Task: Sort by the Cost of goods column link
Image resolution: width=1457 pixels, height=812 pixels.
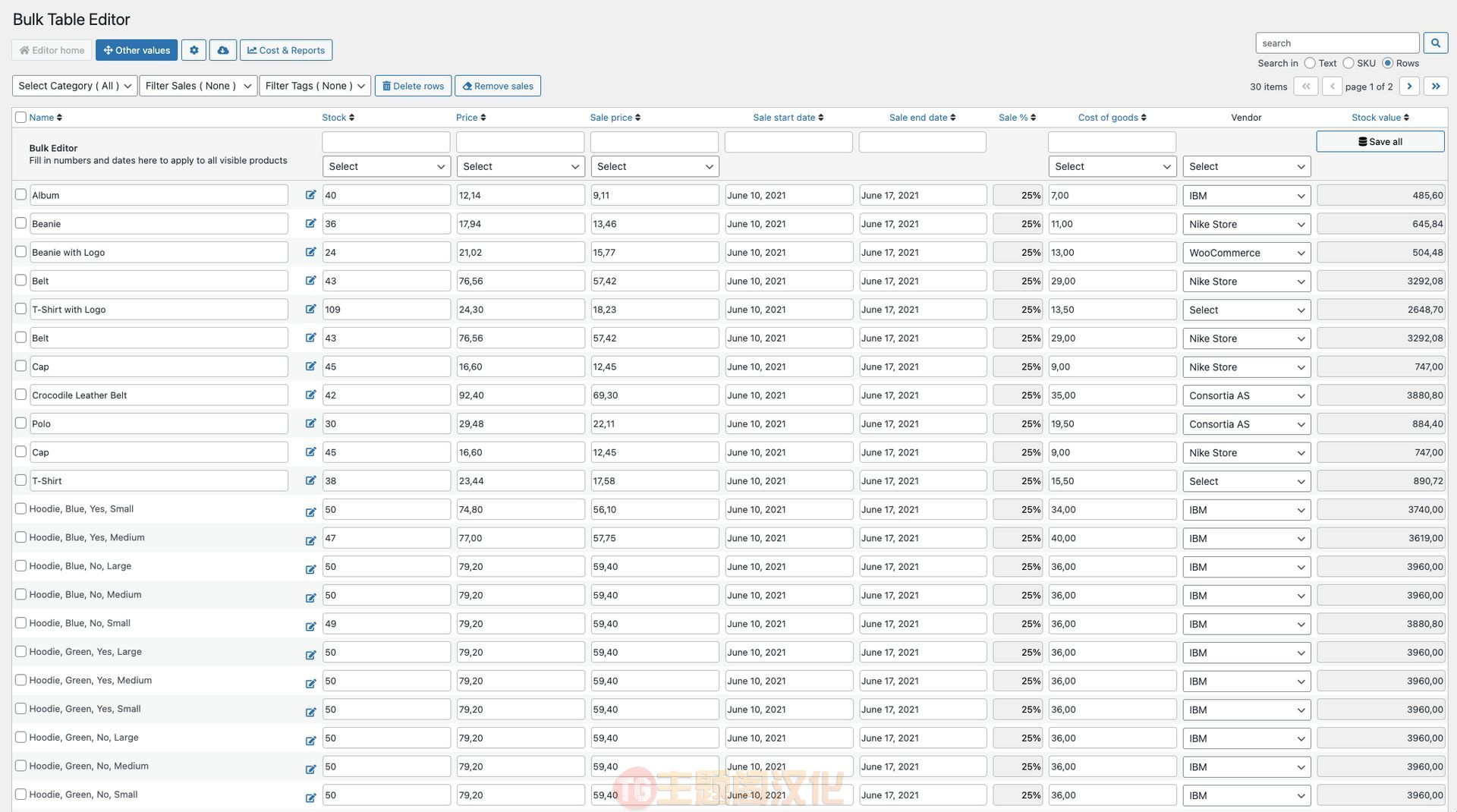Action: [x=1108, y=118]
